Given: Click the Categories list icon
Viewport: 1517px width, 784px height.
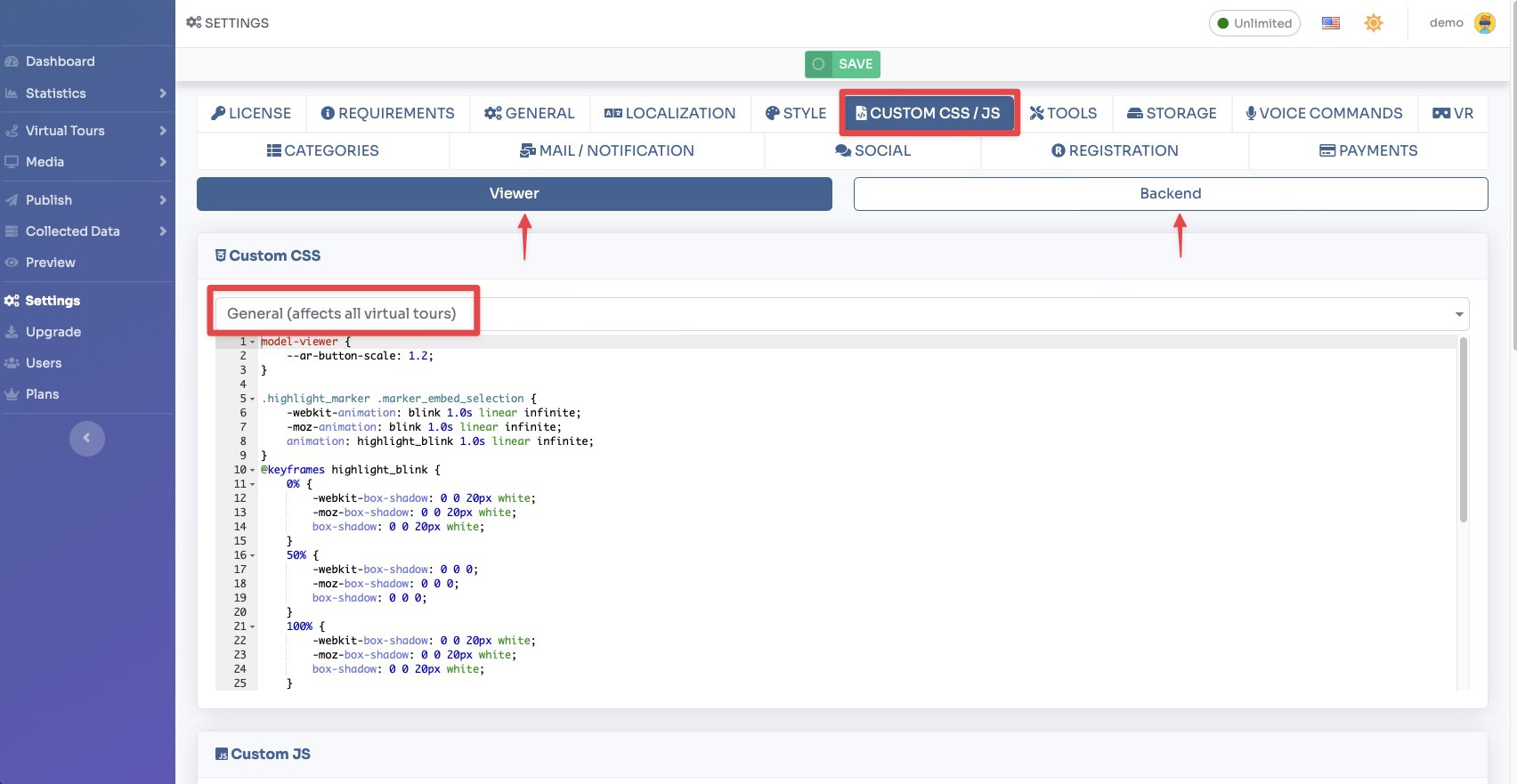Looking at the screenshot, I should pos(274,150).
